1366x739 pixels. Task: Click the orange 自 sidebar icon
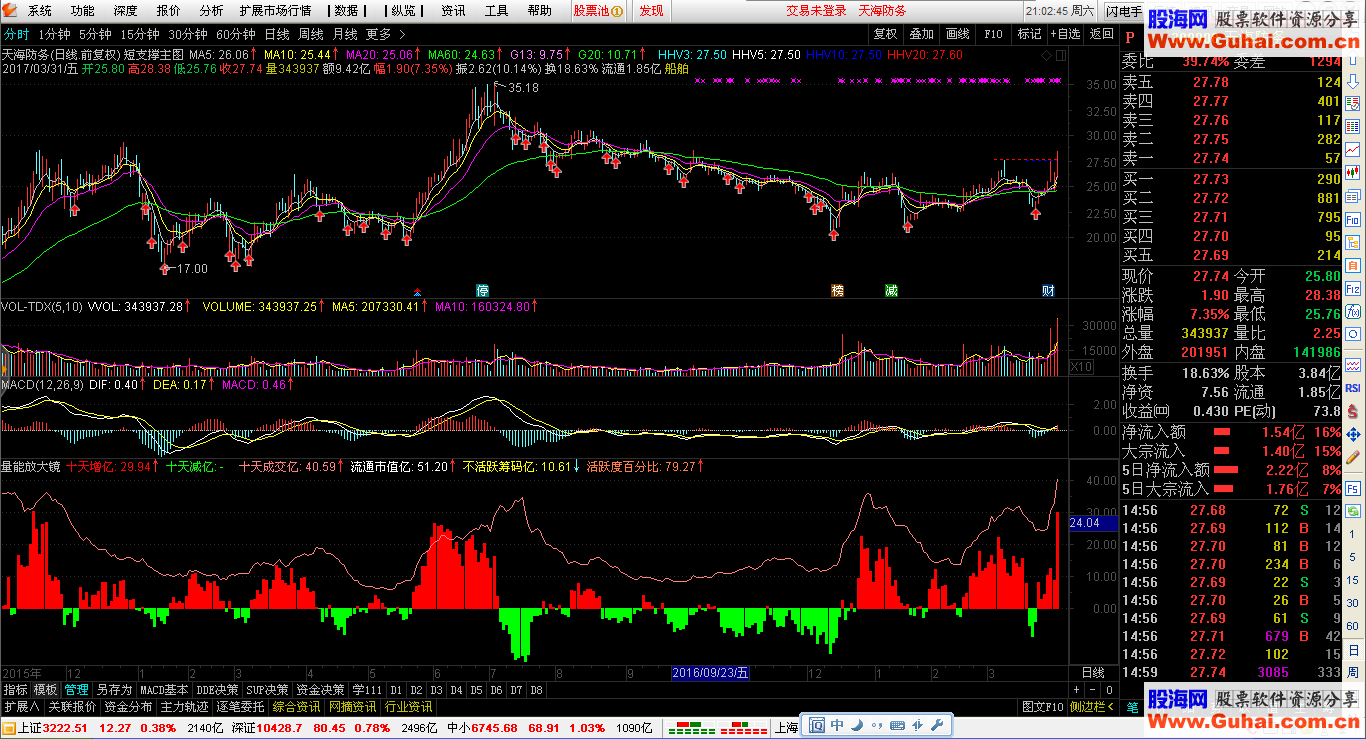(x=1353, y=264)
